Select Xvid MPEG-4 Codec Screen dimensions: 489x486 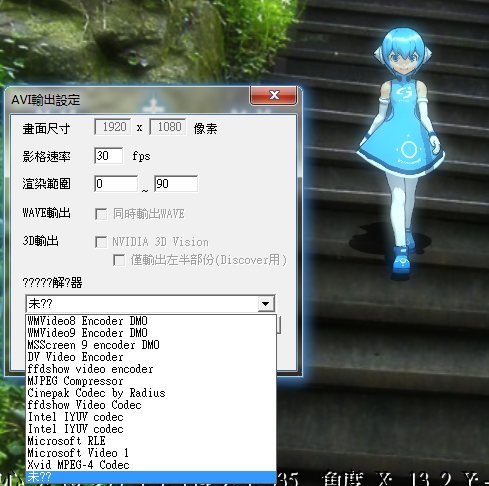(151, 465)
